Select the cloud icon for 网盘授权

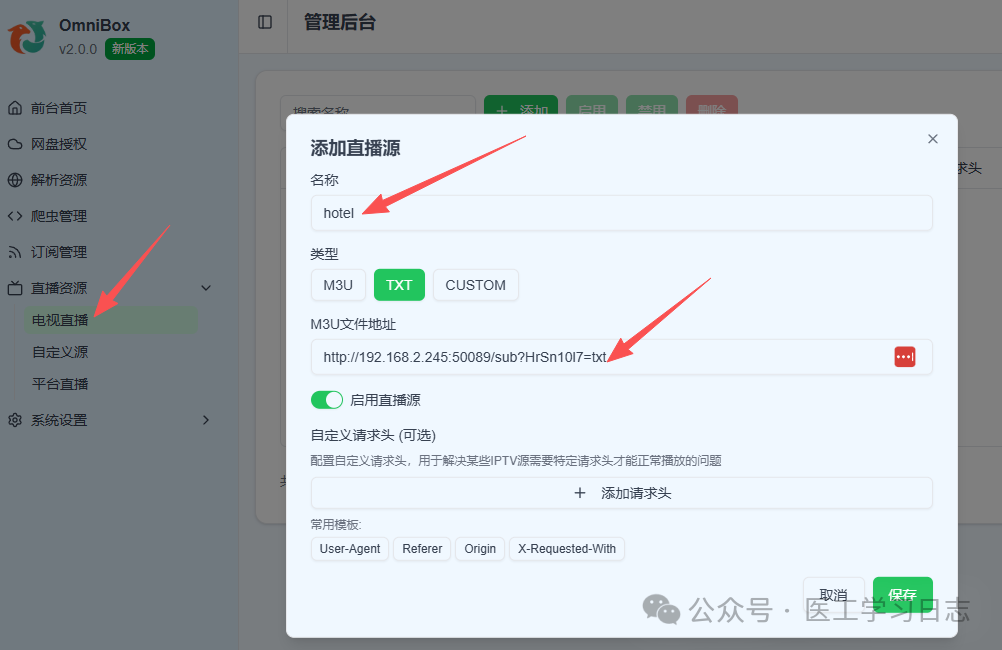pos(14,143)
